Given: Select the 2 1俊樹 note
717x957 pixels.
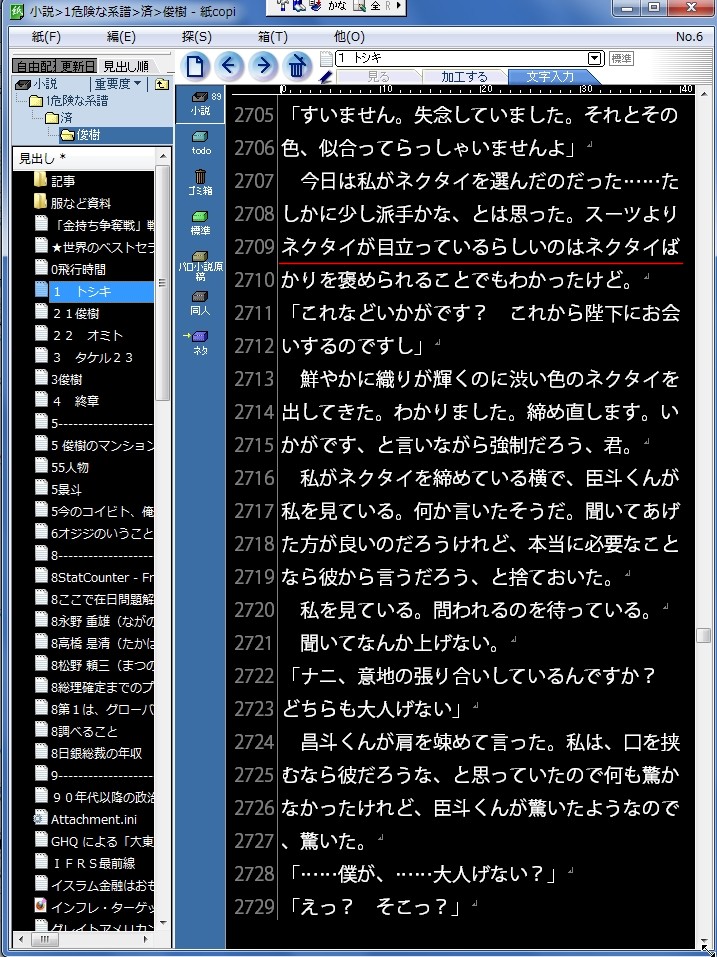Looking at the screenshot, I should [x=67, y=313].
